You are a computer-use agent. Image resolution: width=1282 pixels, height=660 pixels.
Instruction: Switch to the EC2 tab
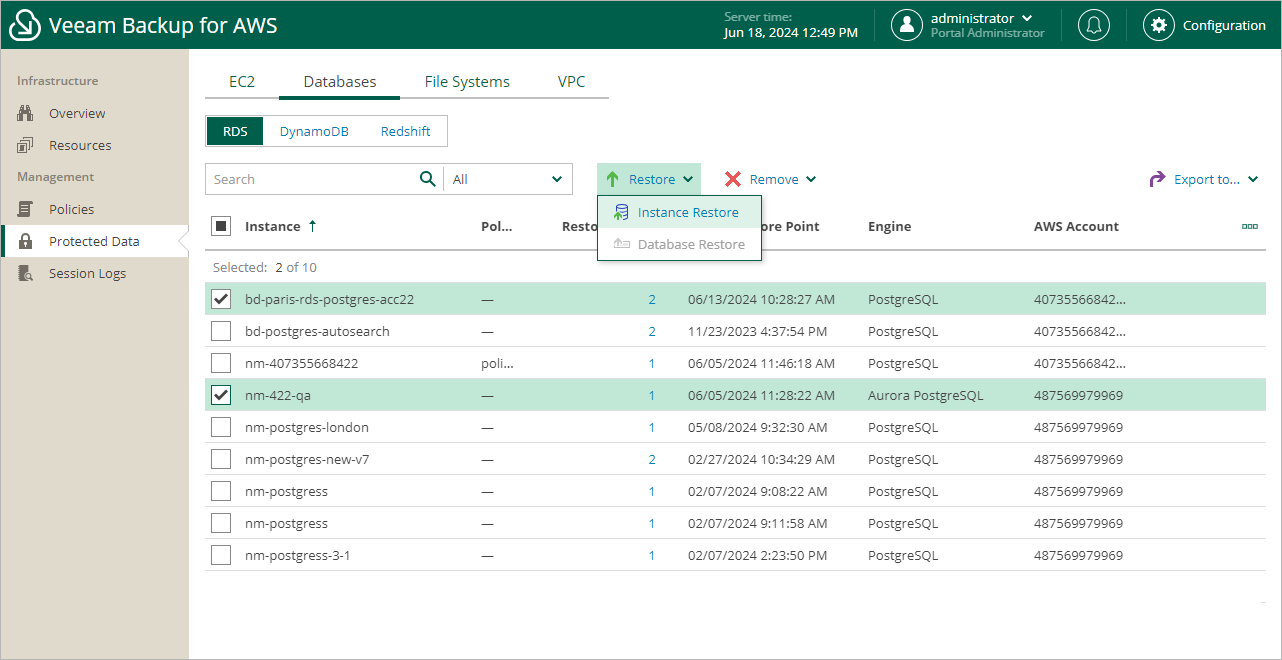click(242, 82)
